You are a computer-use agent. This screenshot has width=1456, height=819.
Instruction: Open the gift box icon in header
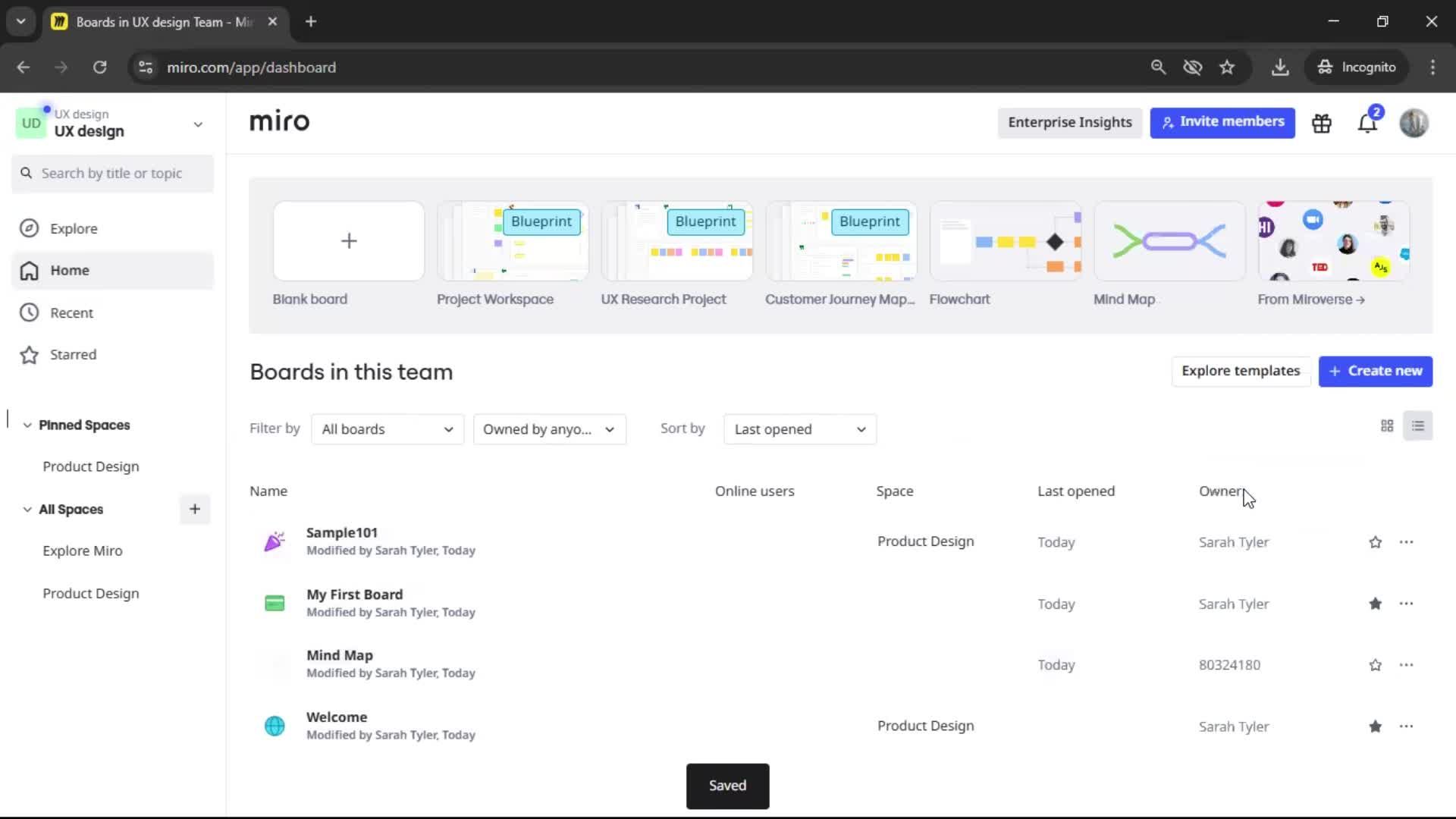[1322, 123]
